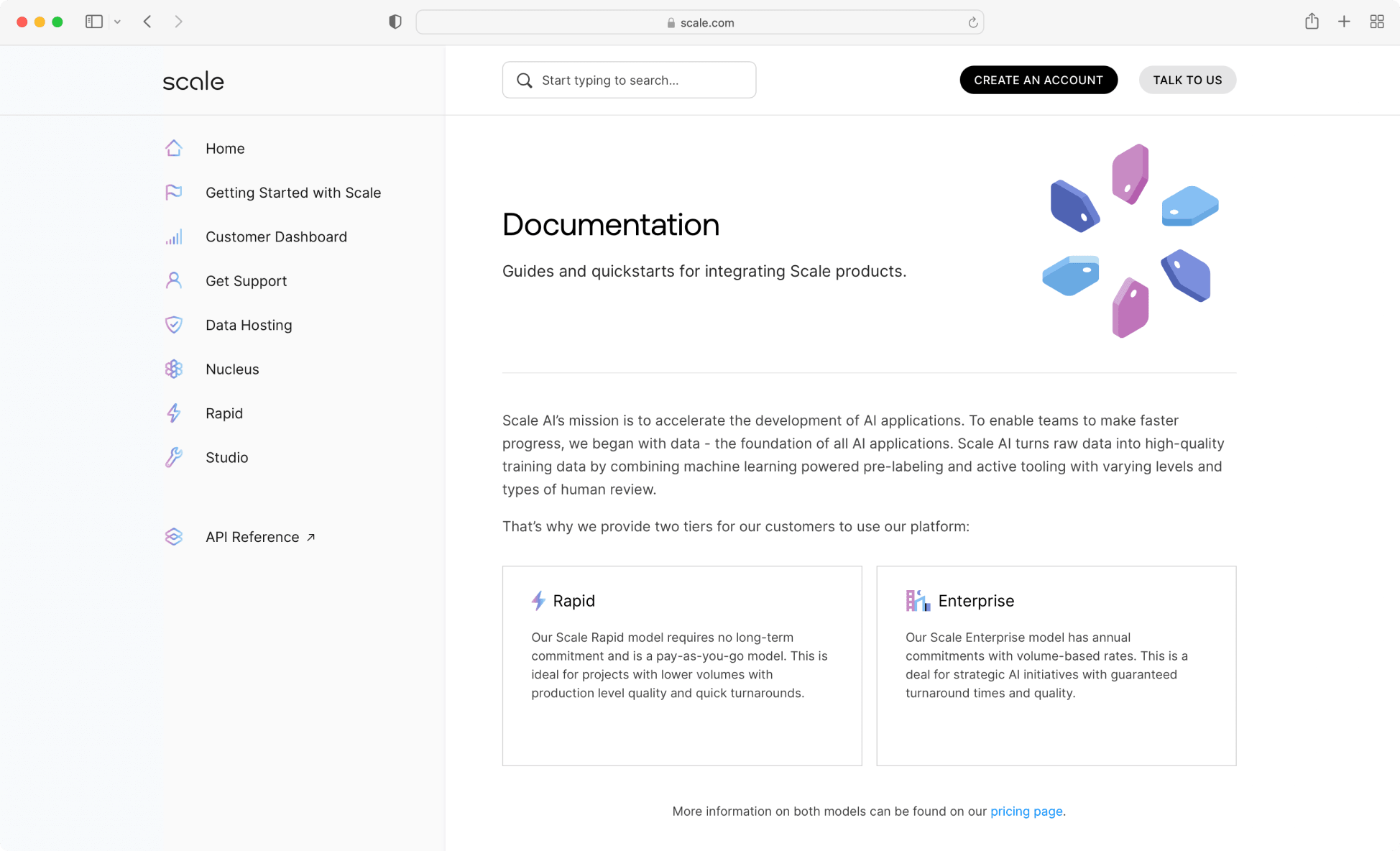
Task: Open Data Hosting via its shield icon
Action: pyautogui.click(x=174, y=325)
